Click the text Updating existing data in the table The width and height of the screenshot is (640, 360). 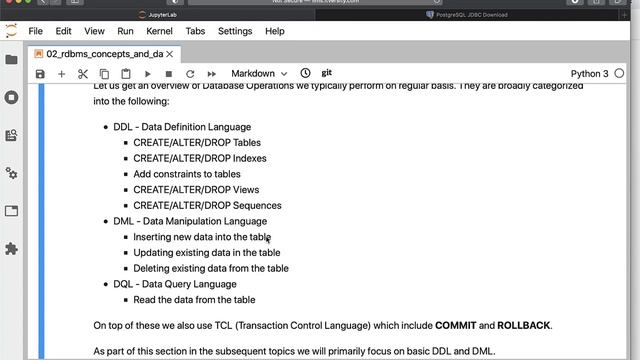coord(207,253)
